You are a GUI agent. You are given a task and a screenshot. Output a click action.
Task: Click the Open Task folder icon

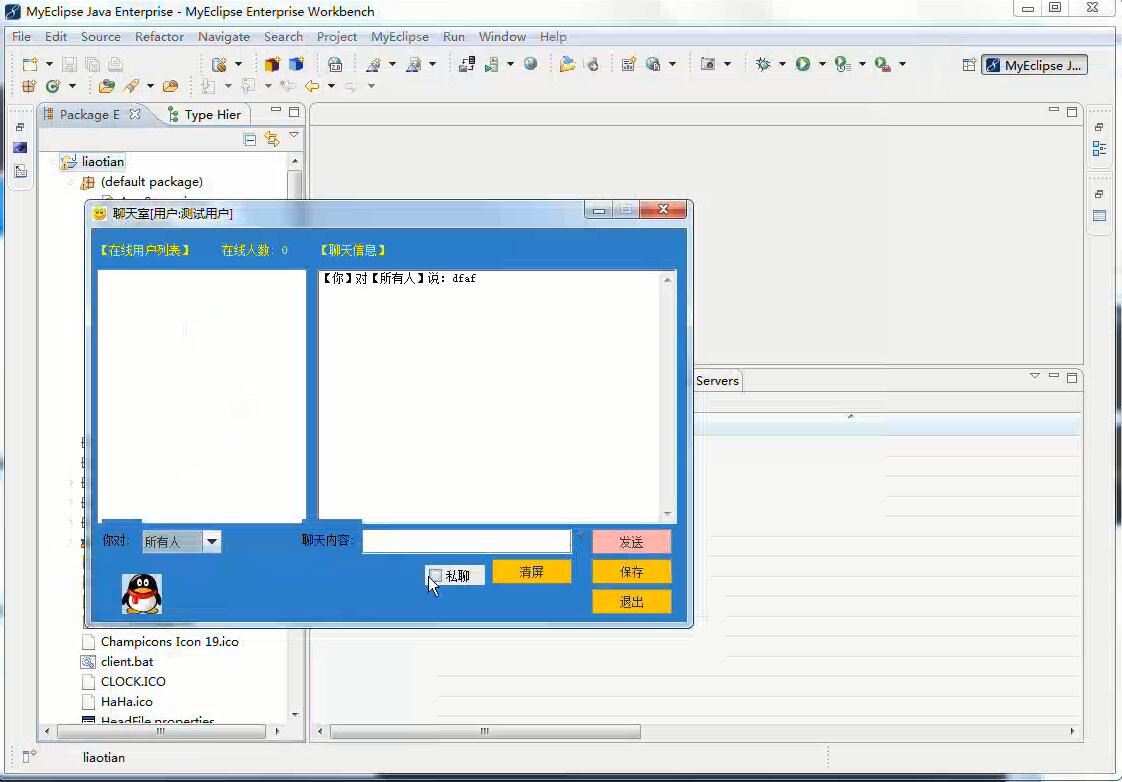point(170,87)
